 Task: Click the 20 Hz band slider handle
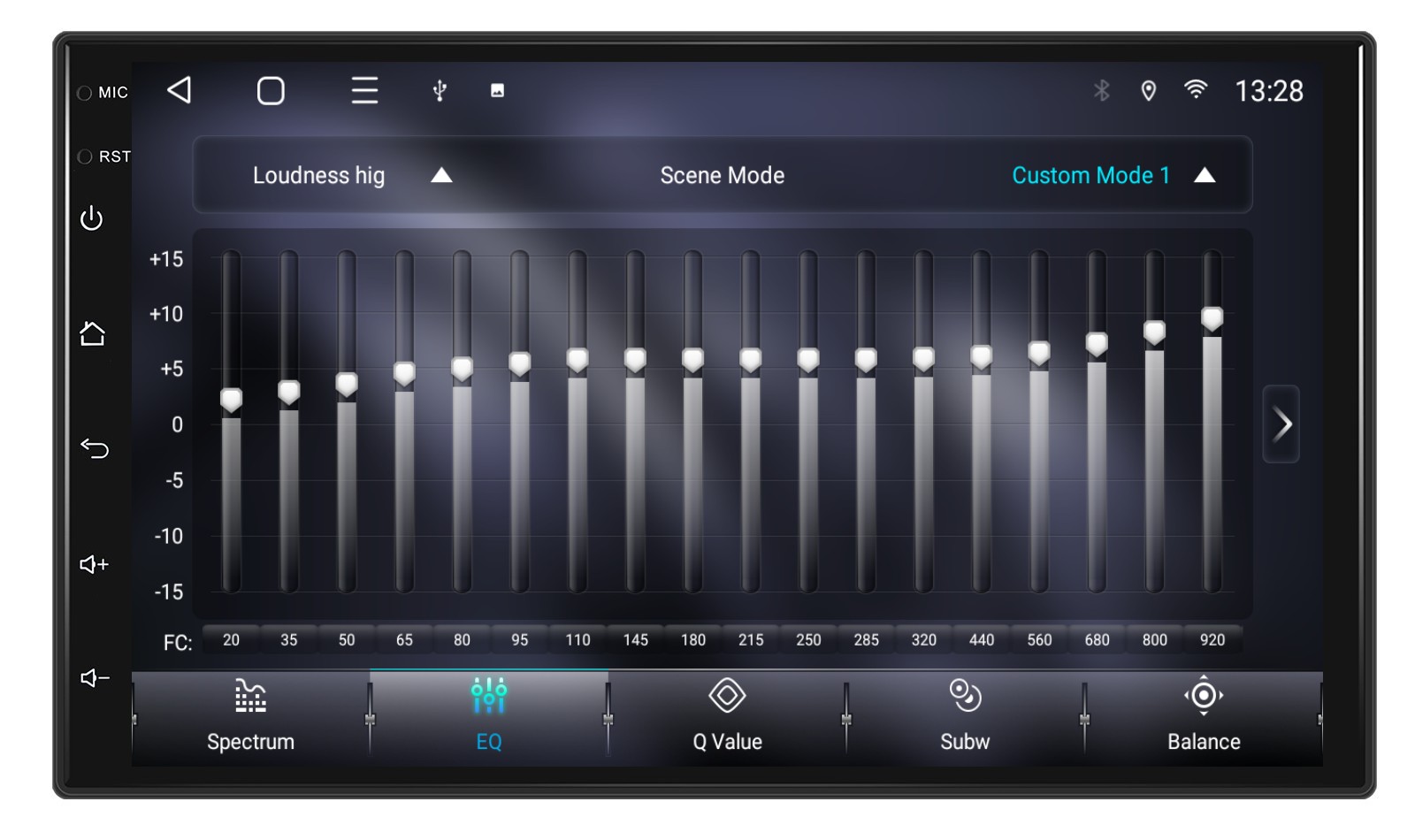(232, 400)
